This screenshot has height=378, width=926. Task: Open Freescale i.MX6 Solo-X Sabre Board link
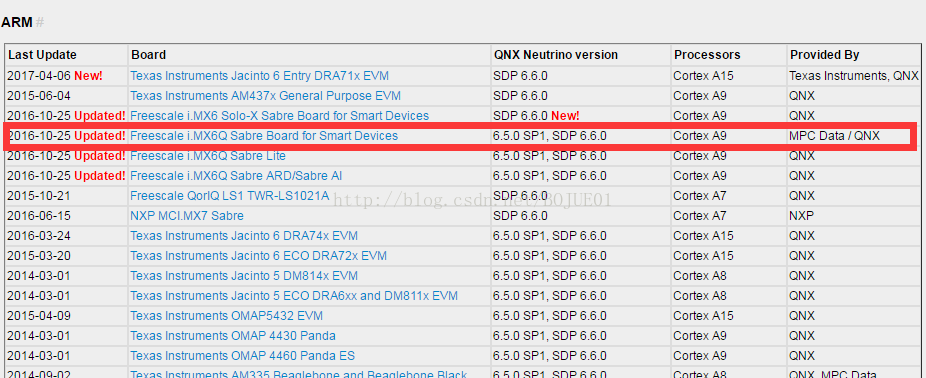pos(279,116)
